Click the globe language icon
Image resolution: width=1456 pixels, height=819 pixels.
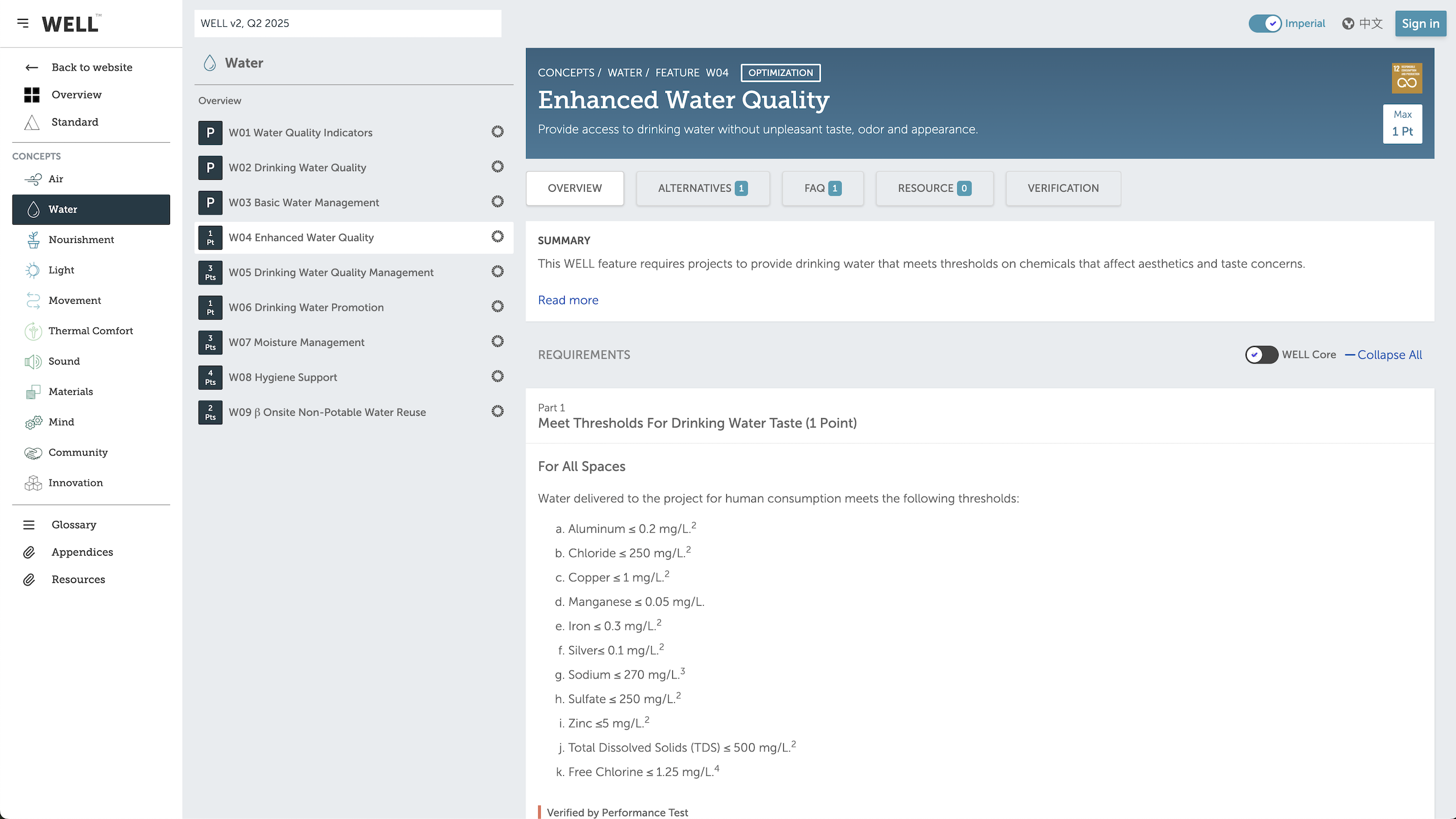tap(1348, 23)
